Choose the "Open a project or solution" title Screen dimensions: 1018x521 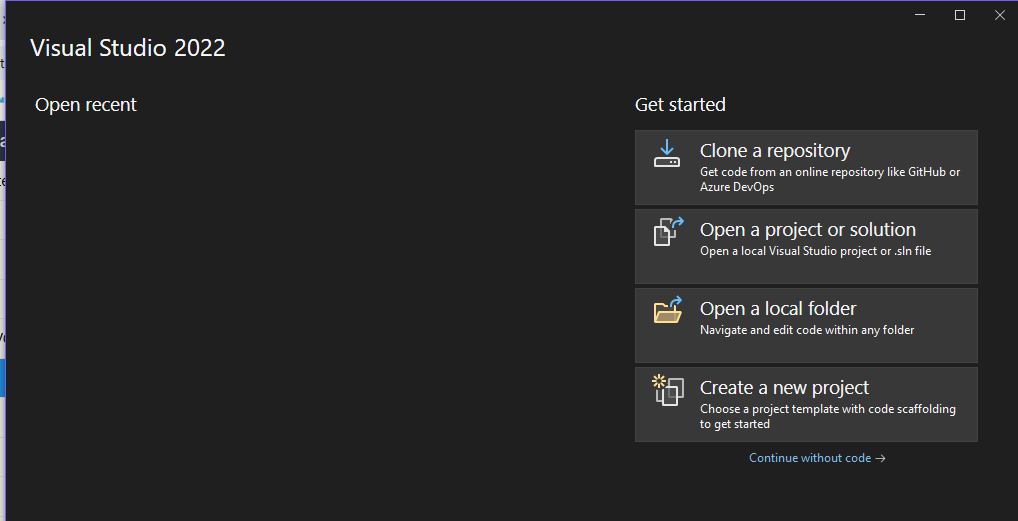(807, 230)
